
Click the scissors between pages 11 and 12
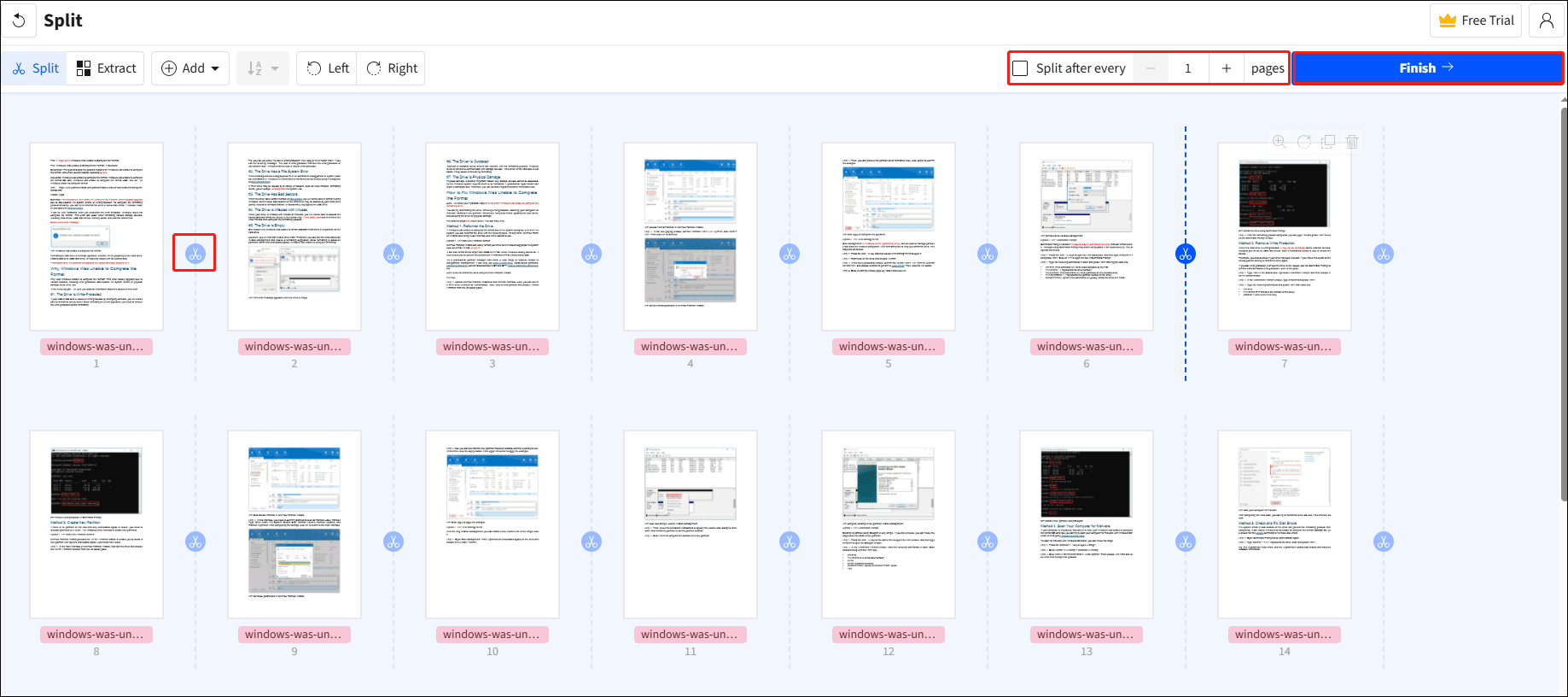[x=790, y=542]
